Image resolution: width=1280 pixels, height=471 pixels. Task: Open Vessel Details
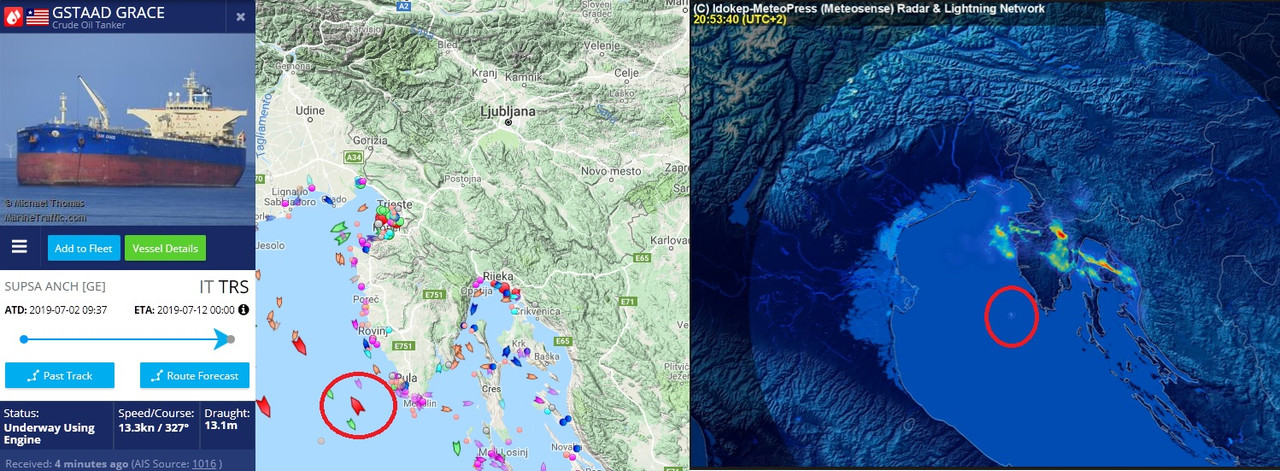pyautogui.click(x=165, y=248)
